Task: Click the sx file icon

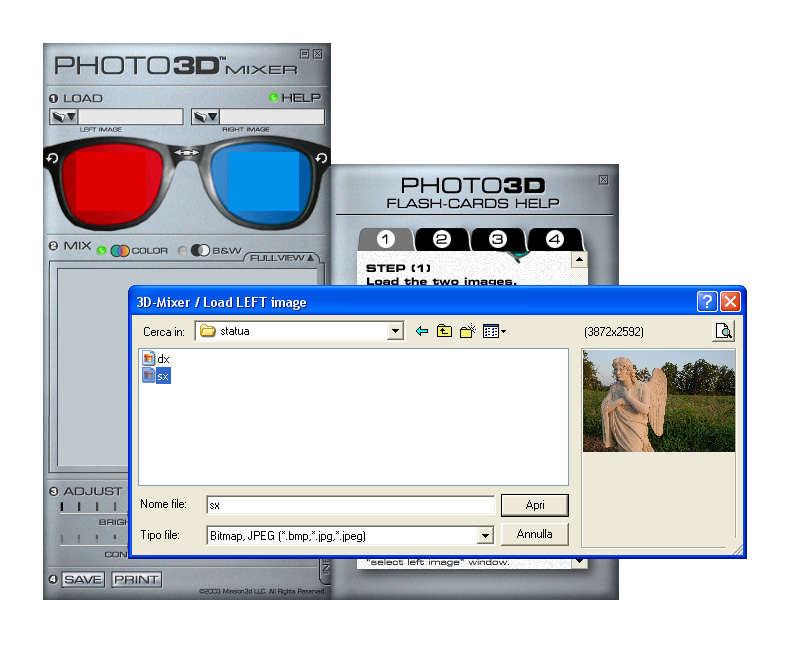Action: pyautogui.click(x=149, y=375)
